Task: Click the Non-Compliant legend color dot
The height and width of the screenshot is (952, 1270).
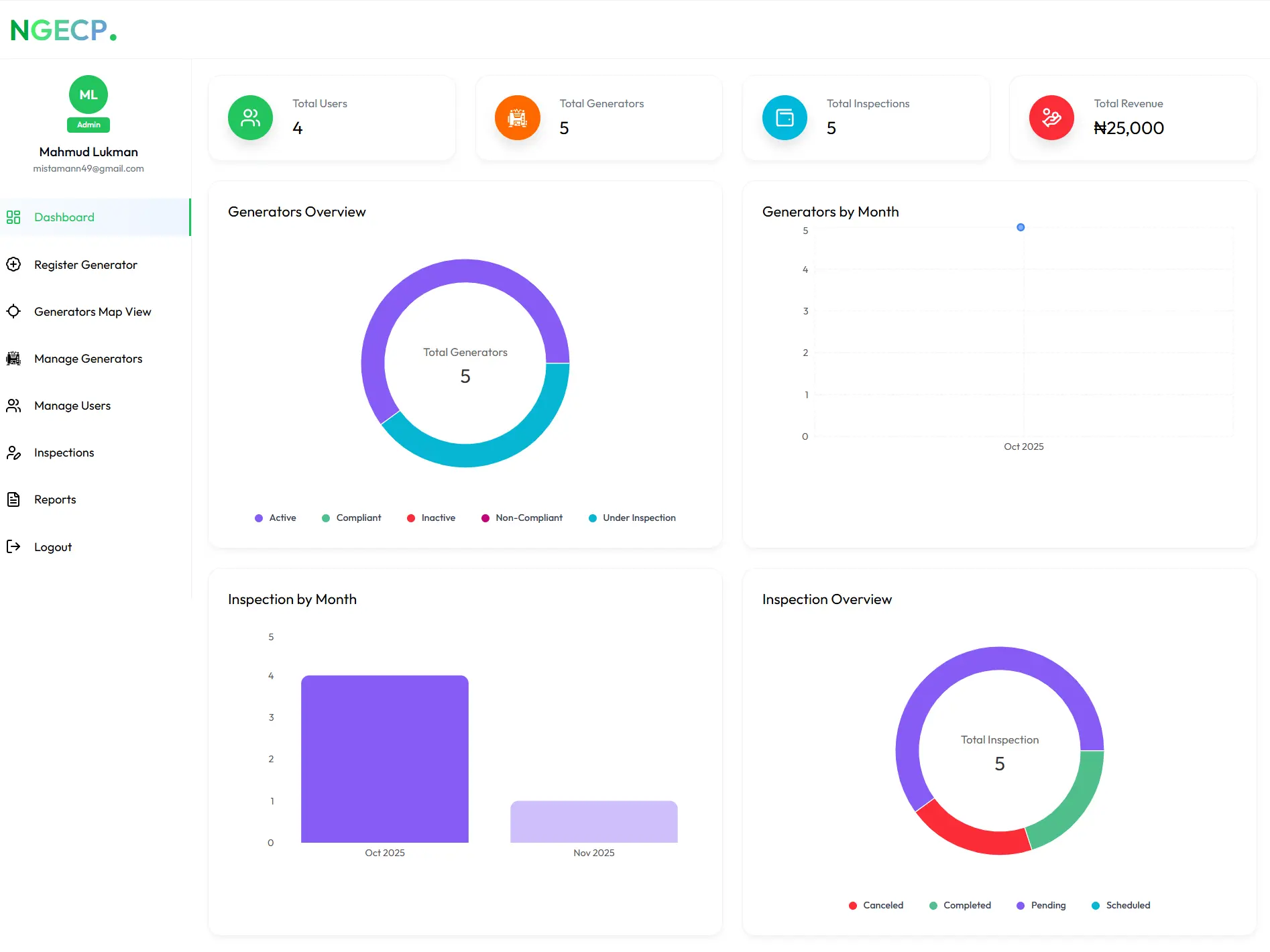Action: click(x=485, y=518)
